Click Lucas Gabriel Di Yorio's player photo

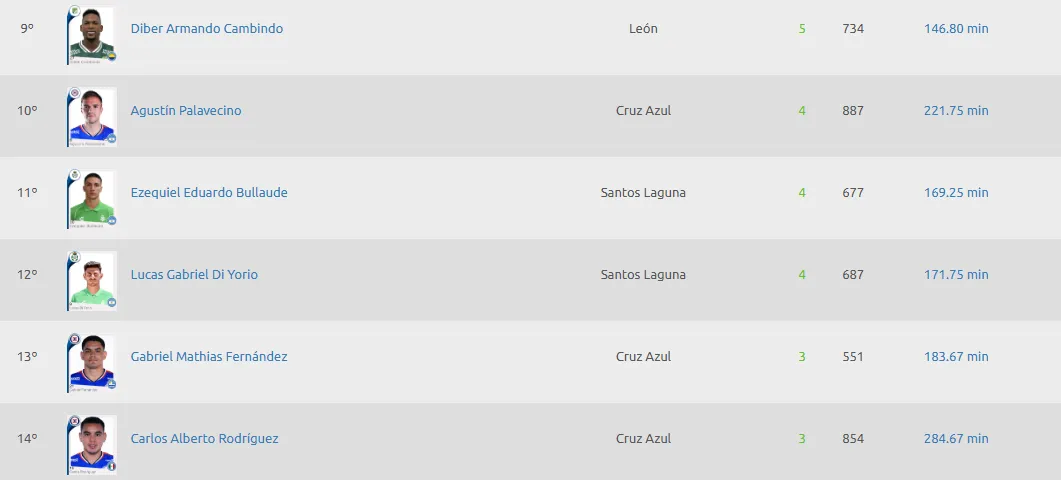[91, 280]
